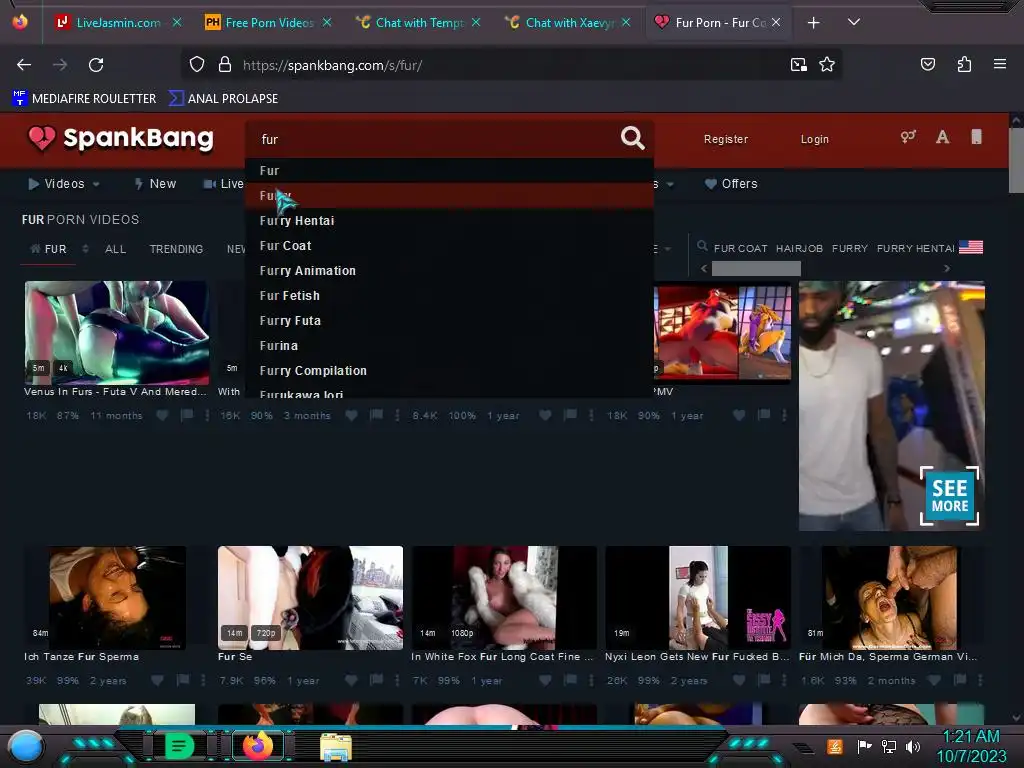Focus the browser address bar
Image resolution: width=1024 pixels, height=768 pixels.
509,65
